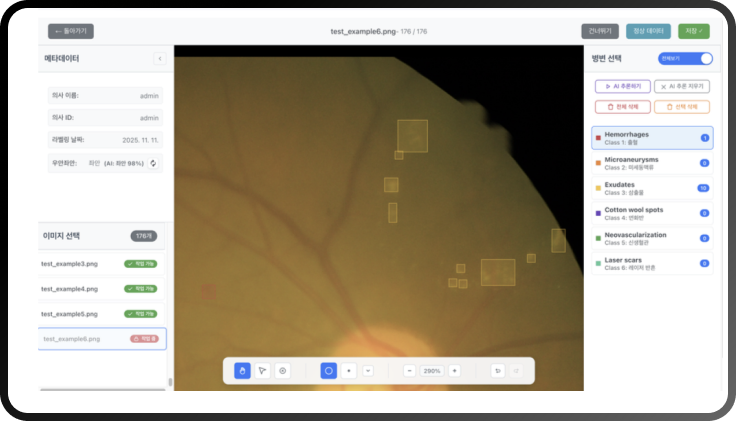Click the red Hemorrhages color swatch

598,138
